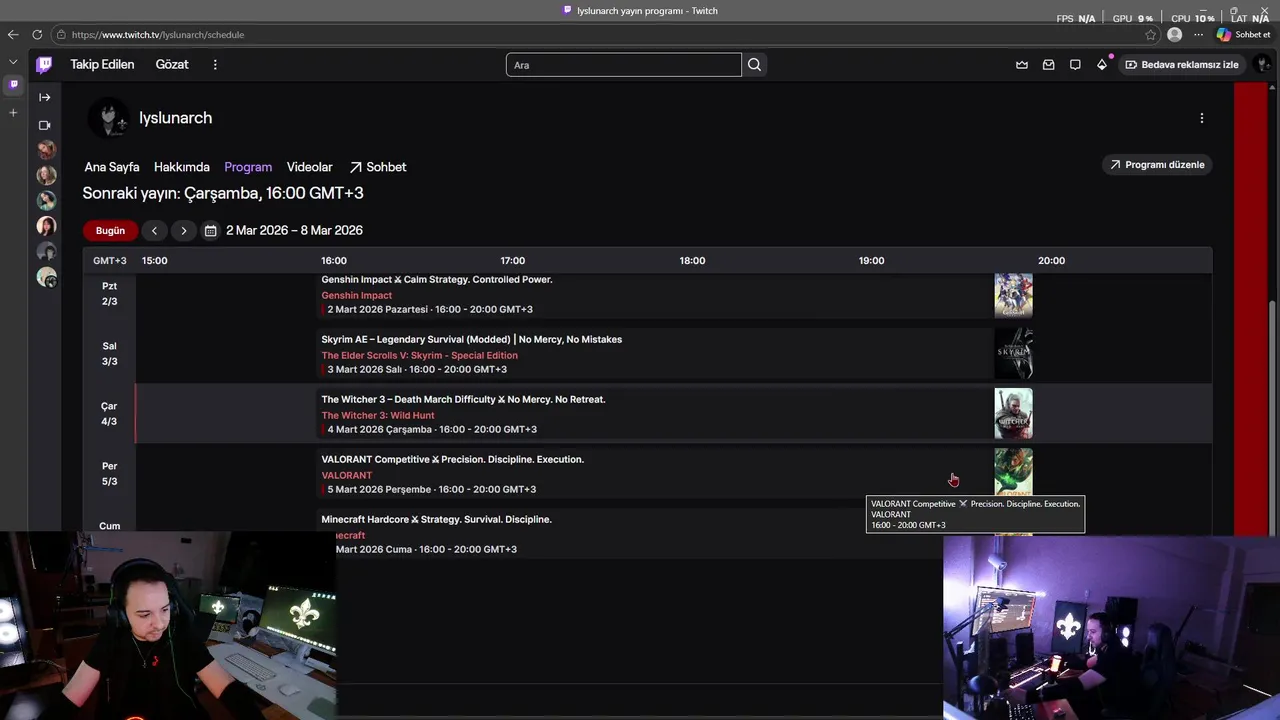Click the Twitch logo home icon
The image size is (1280, 720).
[x=44, y=65]
